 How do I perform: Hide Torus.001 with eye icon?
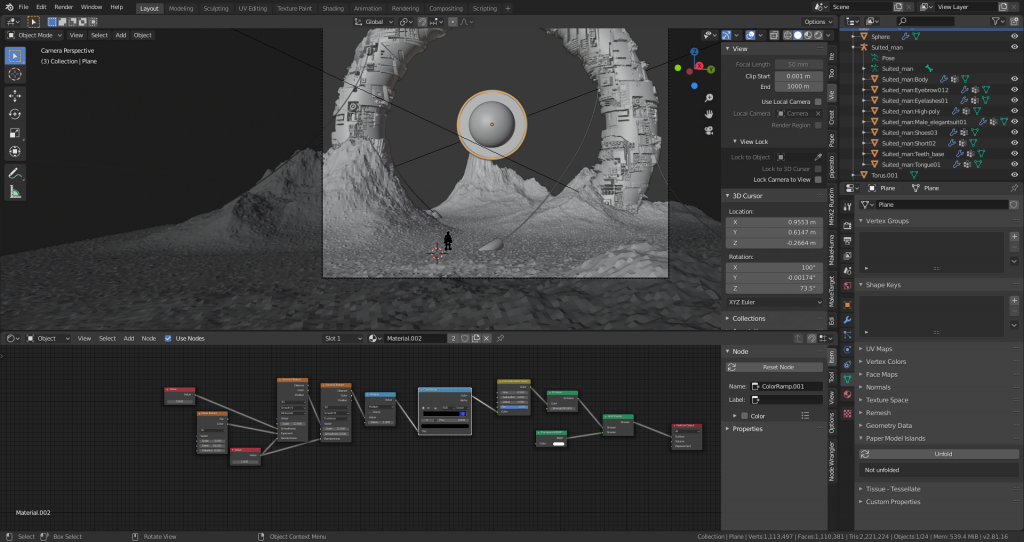(1014, 175)
